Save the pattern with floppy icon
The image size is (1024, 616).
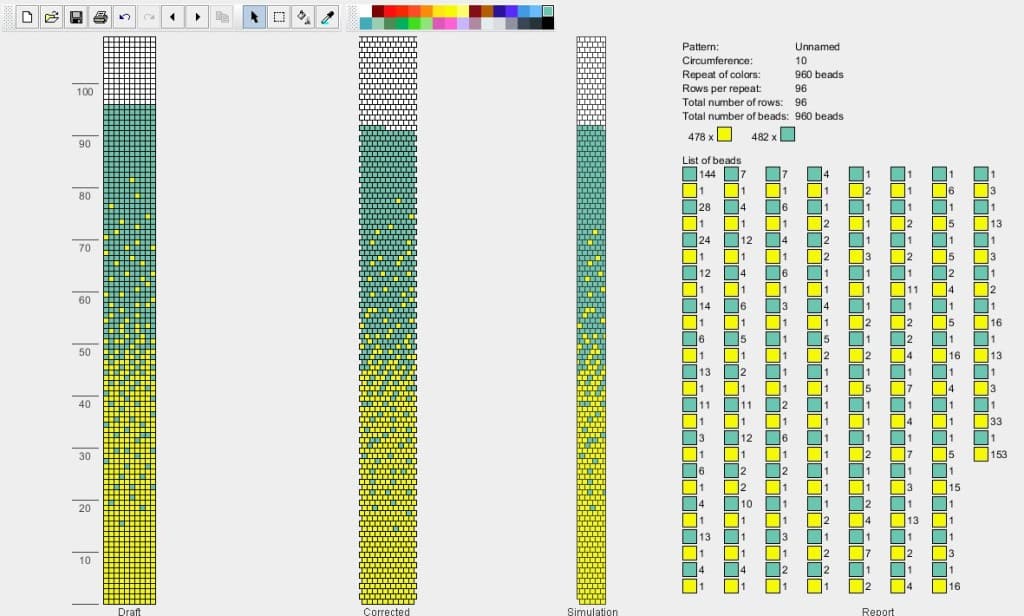76,17
